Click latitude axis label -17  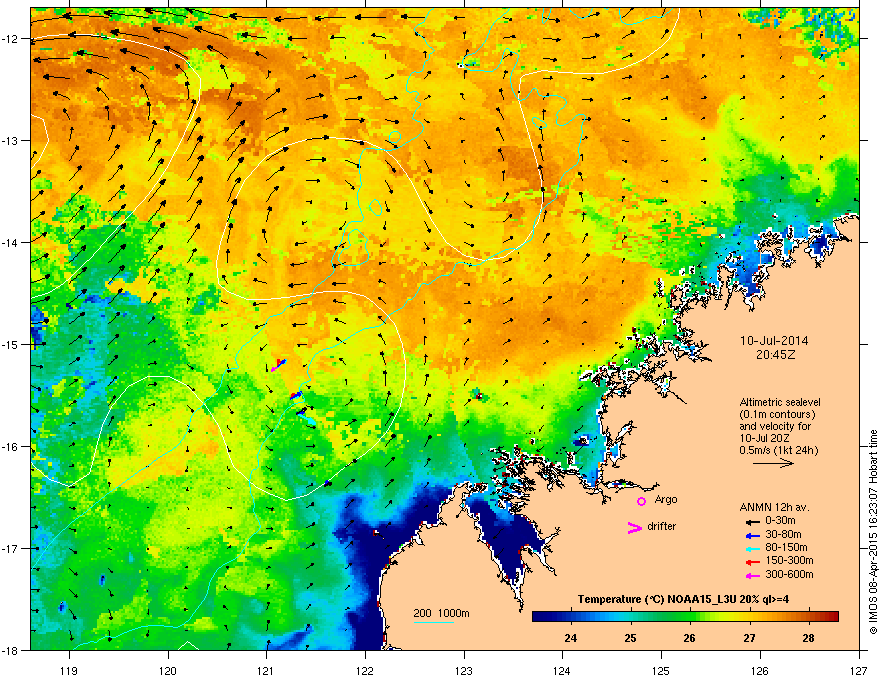pyautogui.click(x=10, y=549)
